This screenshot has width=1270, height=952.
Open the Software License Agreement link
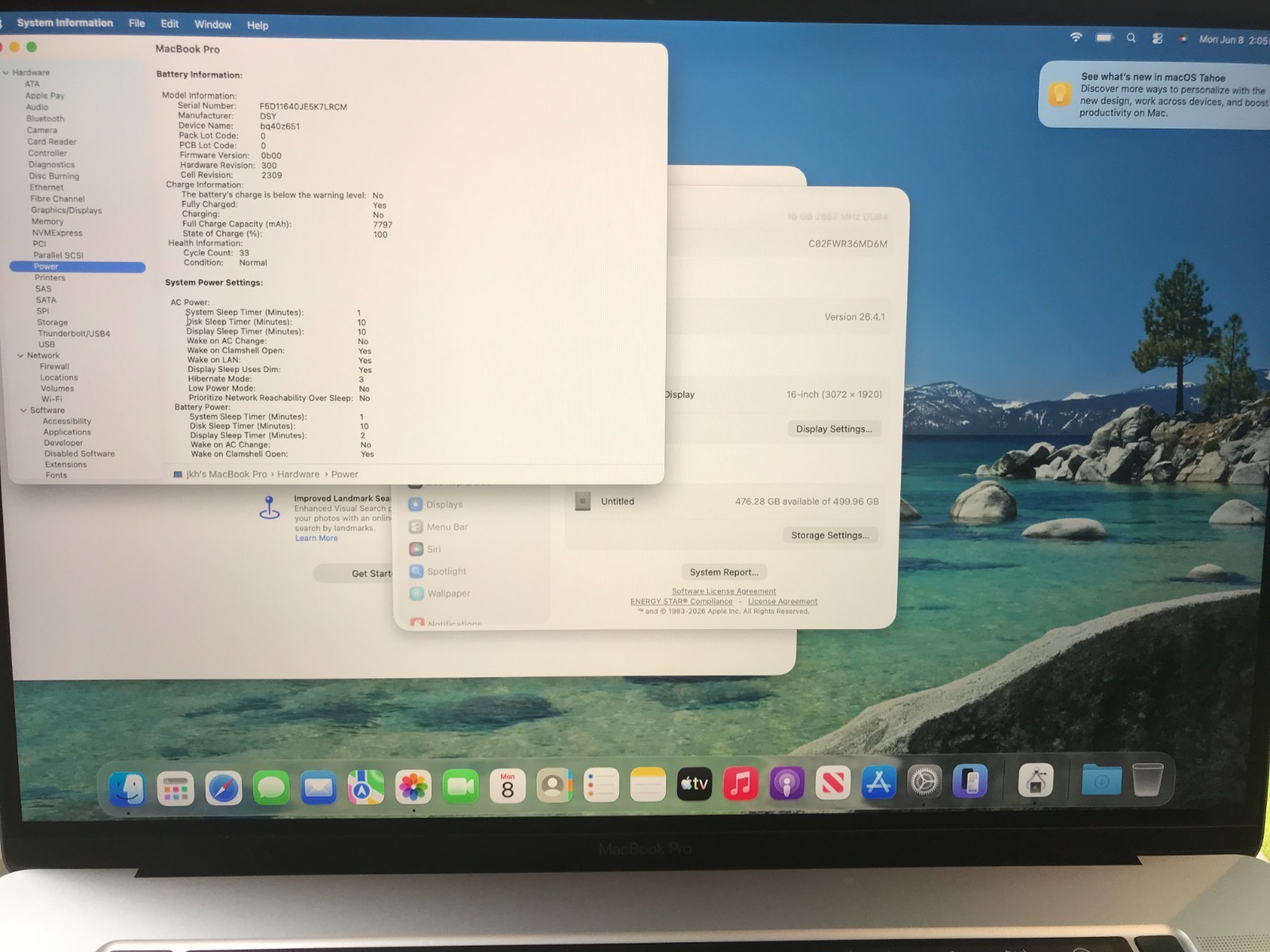point(724,591)
